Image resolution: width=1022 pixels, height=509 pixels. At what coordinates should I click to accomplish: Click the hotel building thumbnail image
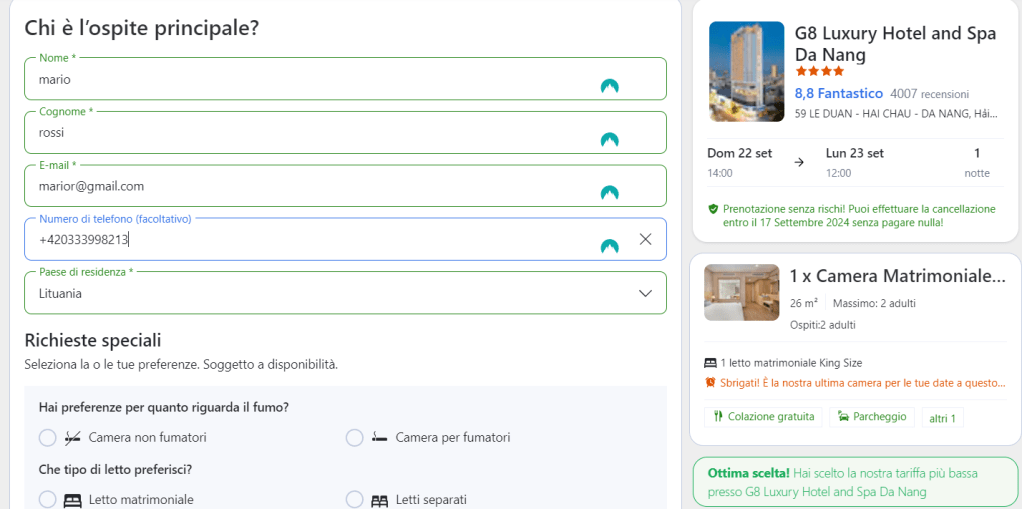click(x=746, y=71)
